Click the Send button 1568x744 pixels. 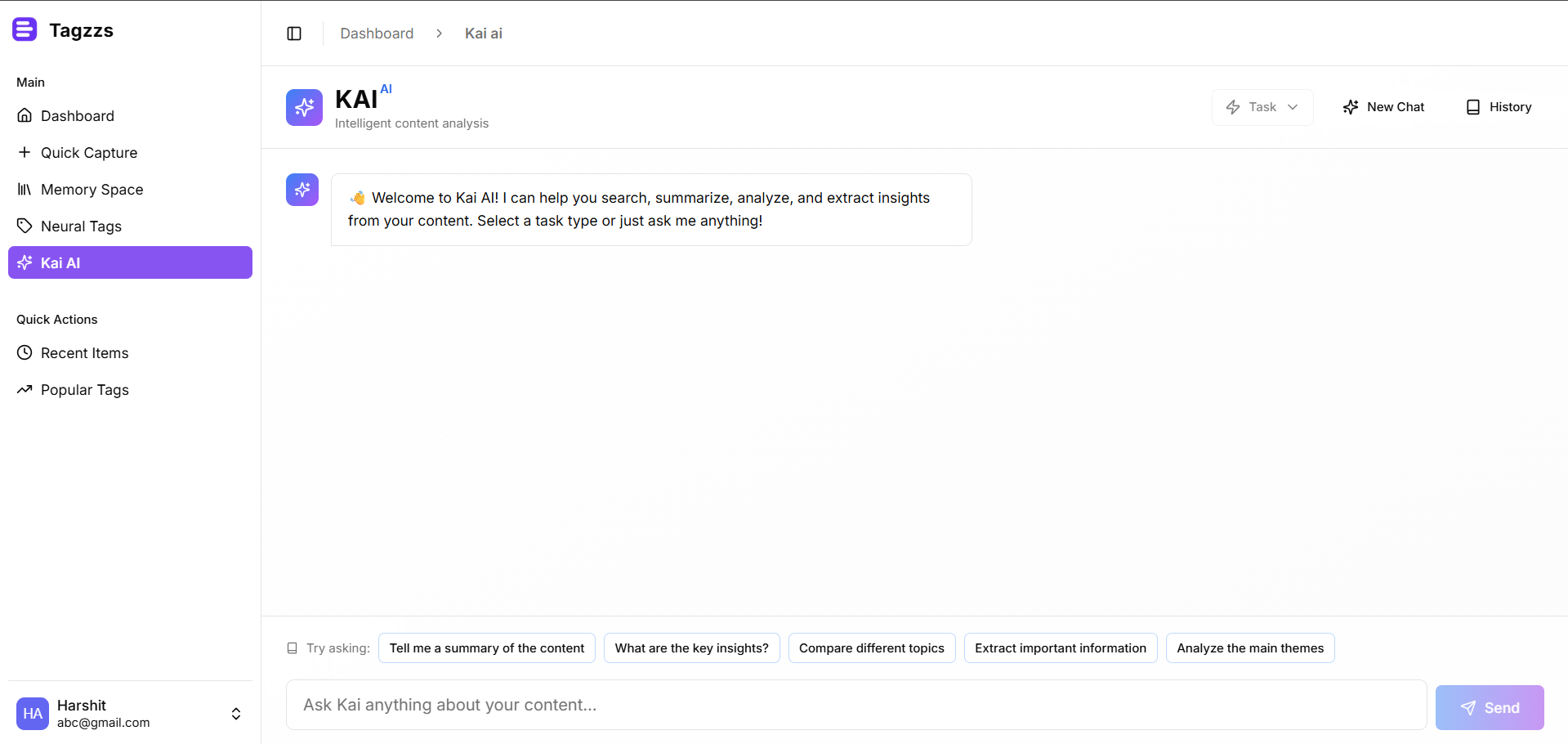[x=1489, y=707]
